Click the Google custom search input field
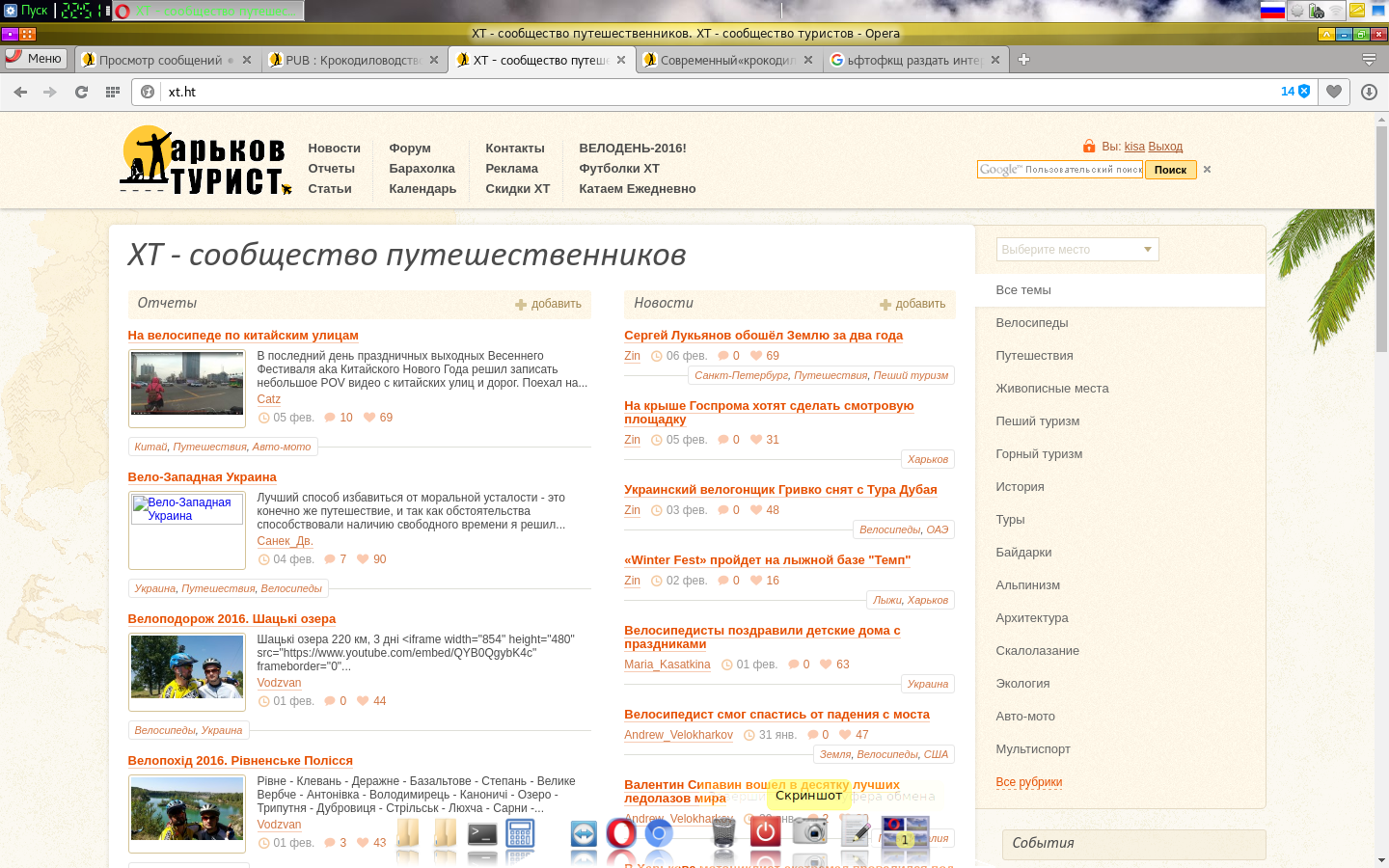Screen dimensions: 1389x868 click(1059, 170)
